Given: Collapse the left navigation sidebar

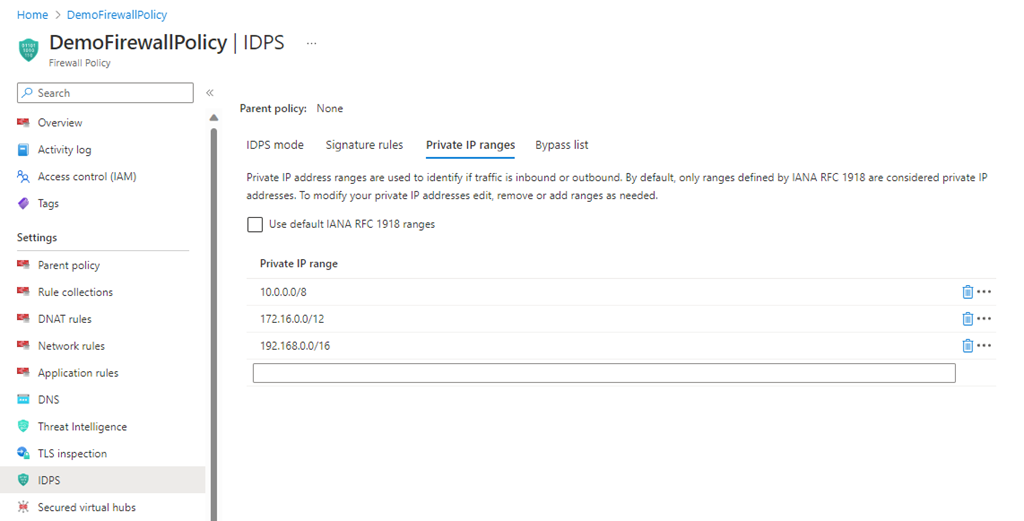Looking at the screenshot, I should tap(210, 93).
